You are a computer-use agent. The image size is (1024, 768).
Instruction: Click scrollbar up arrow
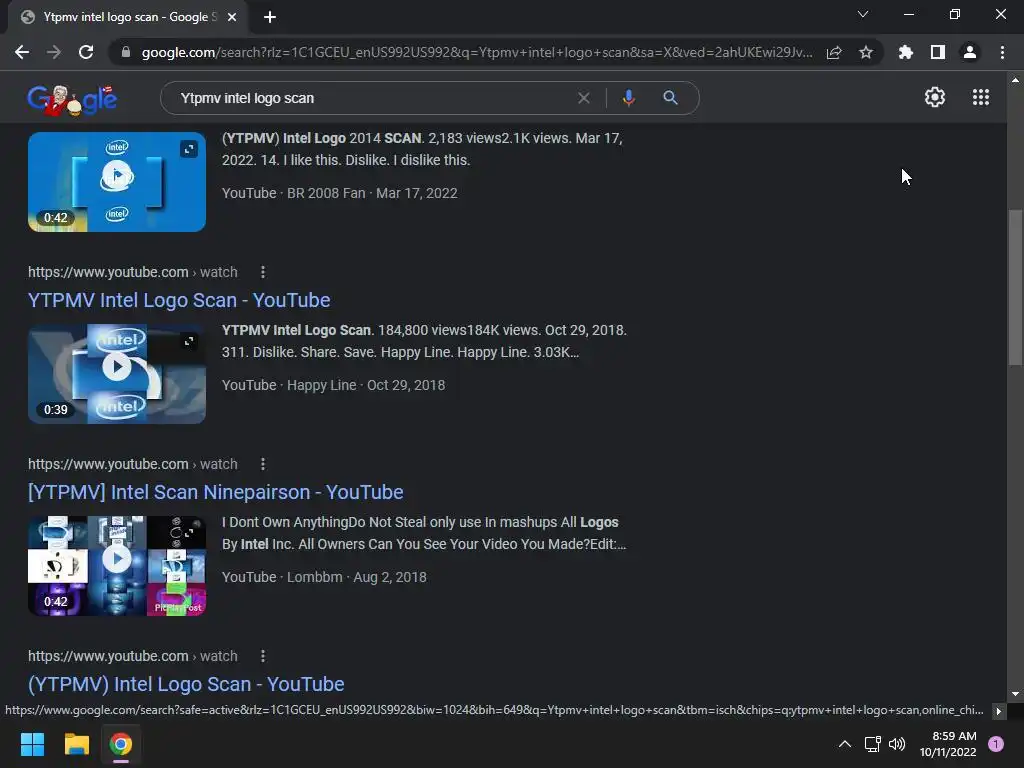tap(1015, 80)
